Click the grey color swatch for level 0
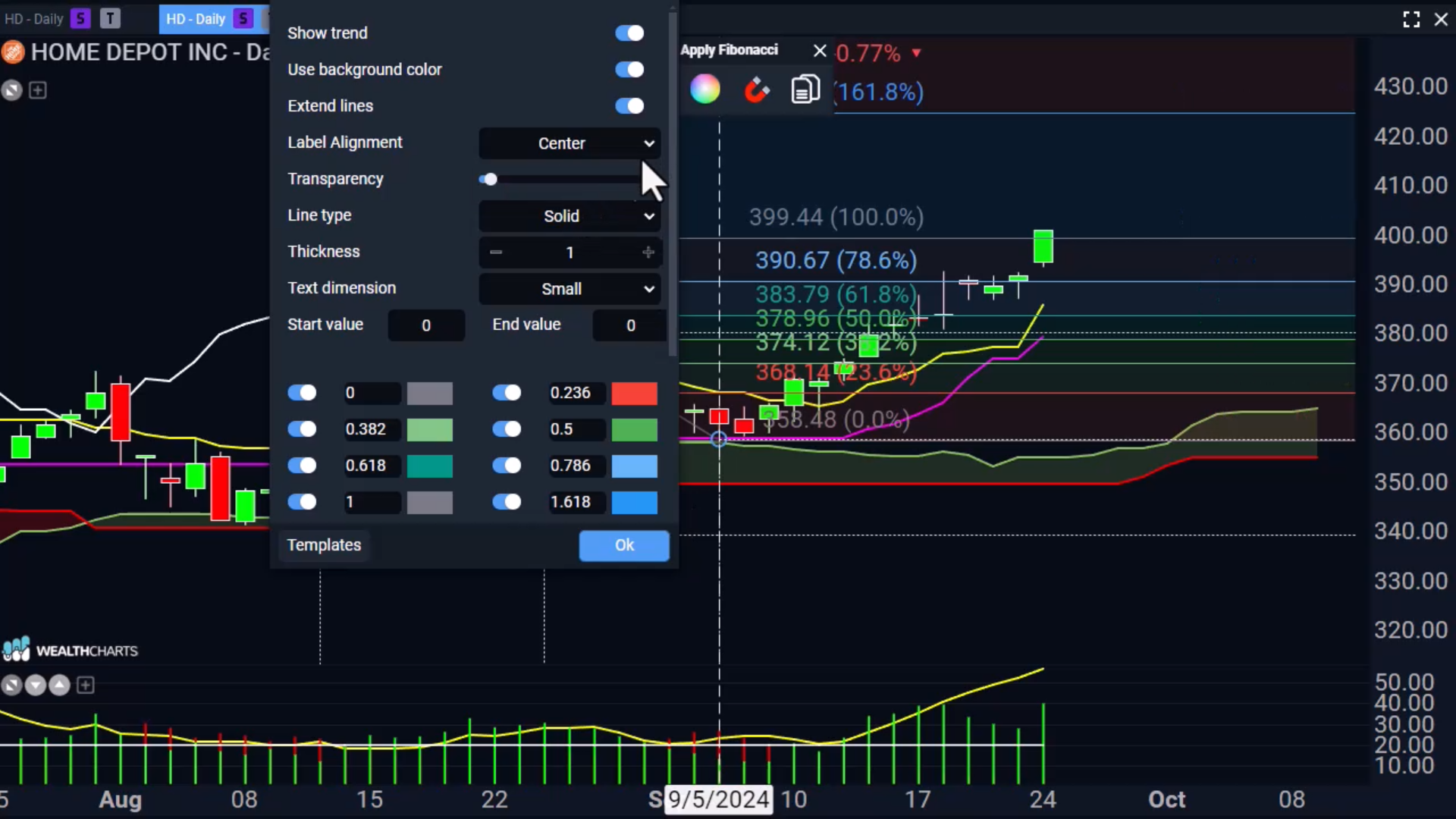 click(x=430, y=394)
